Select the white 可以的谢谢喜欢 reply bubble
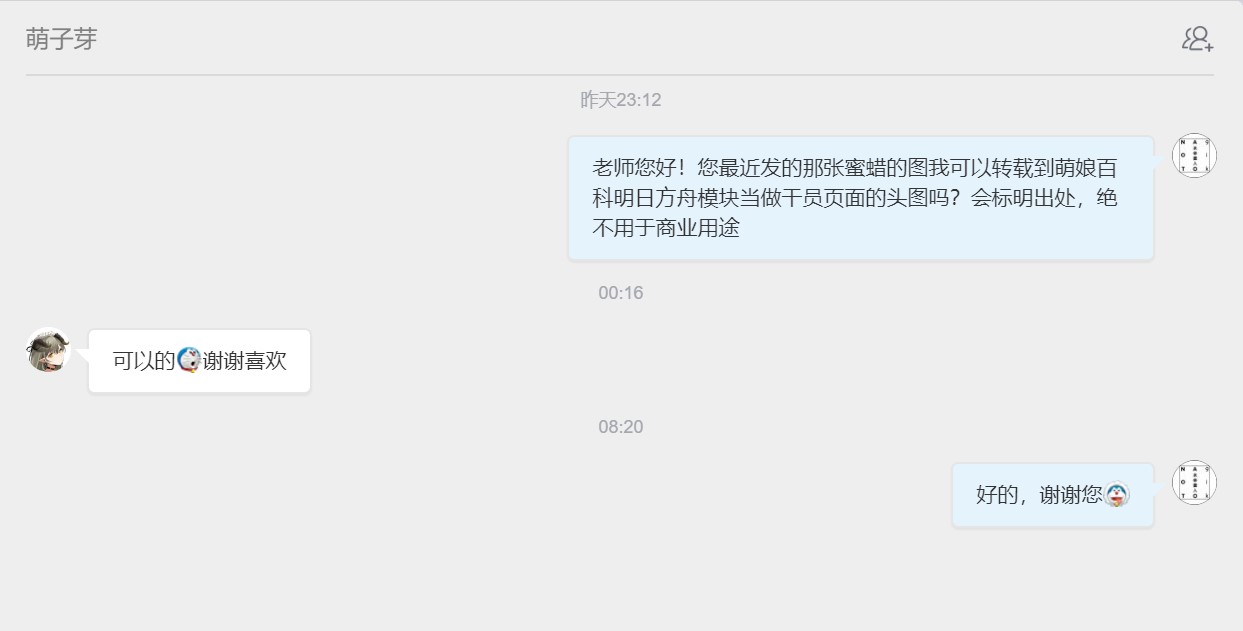The height and width of the screenshot is (631, 1243). [200, 361]
